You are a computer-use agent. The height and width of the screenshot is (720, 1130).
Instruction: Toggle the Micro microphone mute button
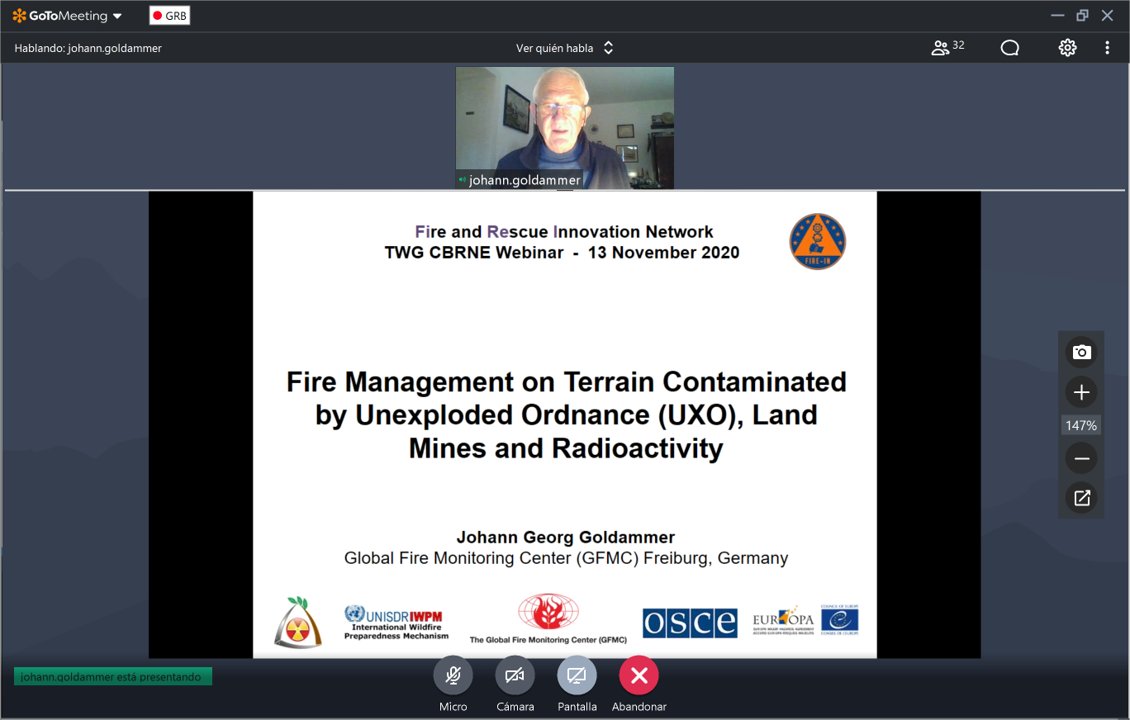tap(453, 676)
